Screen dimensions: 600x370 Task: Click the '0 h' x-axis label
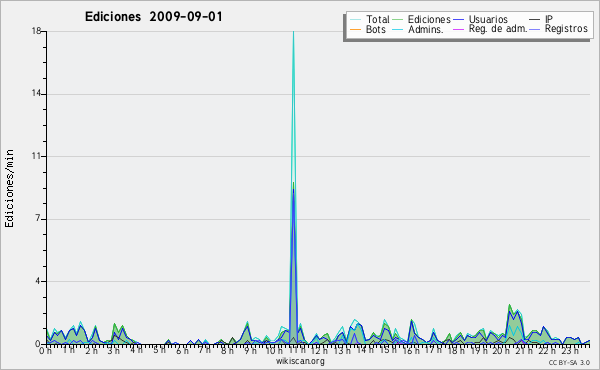(x=46, y=350)
